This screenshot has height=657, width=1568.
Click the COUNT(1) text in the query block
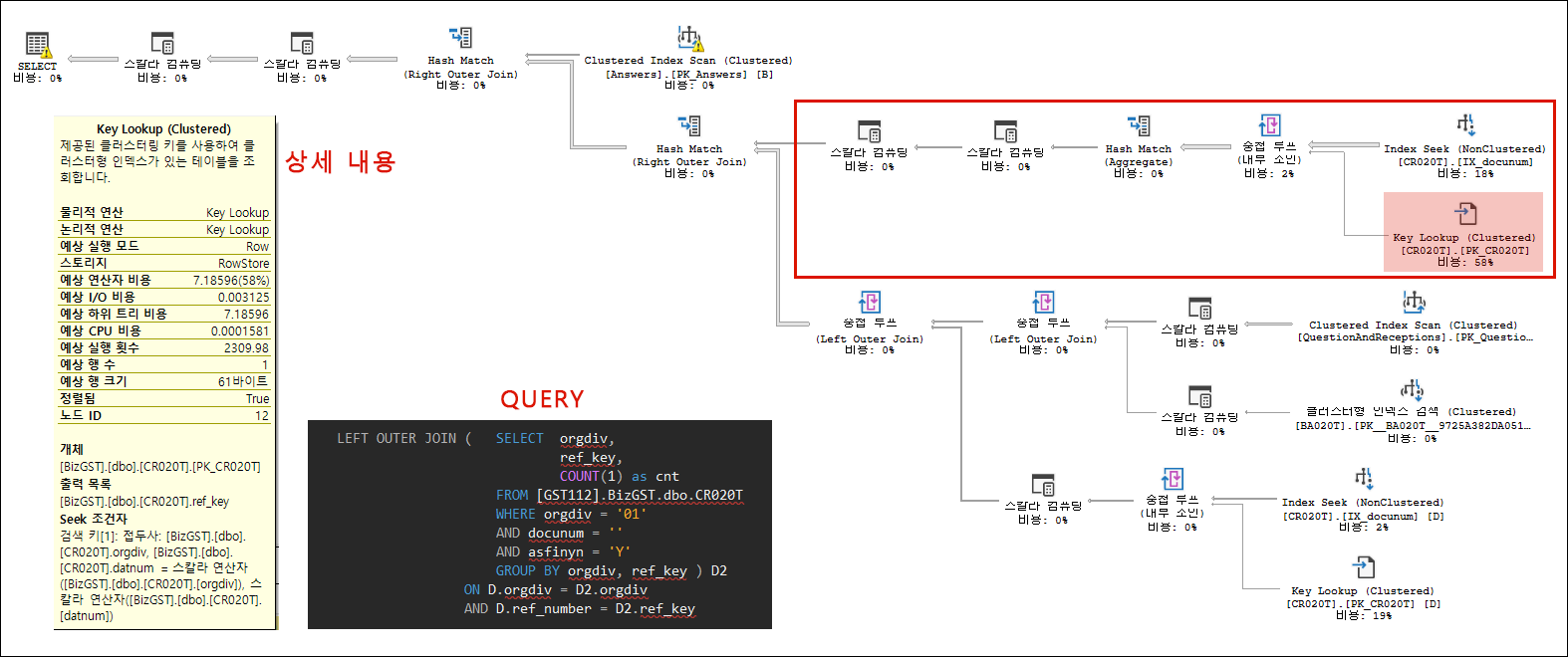[590, 477]
